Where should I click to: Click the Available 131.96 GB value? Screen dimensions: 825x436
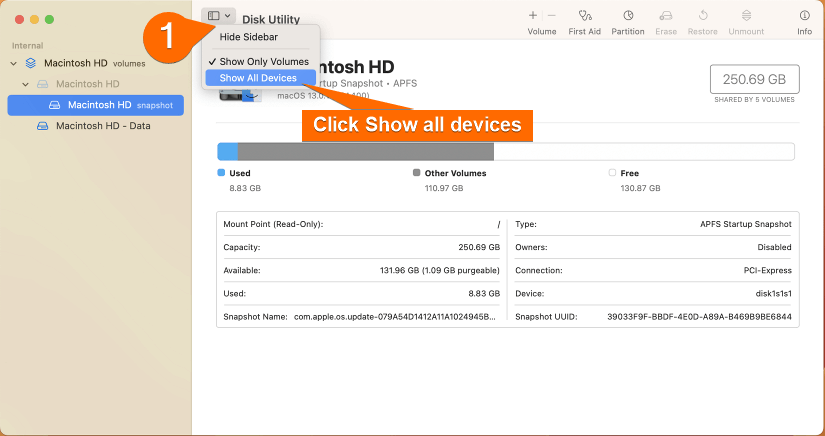click(x=440, y=270)
